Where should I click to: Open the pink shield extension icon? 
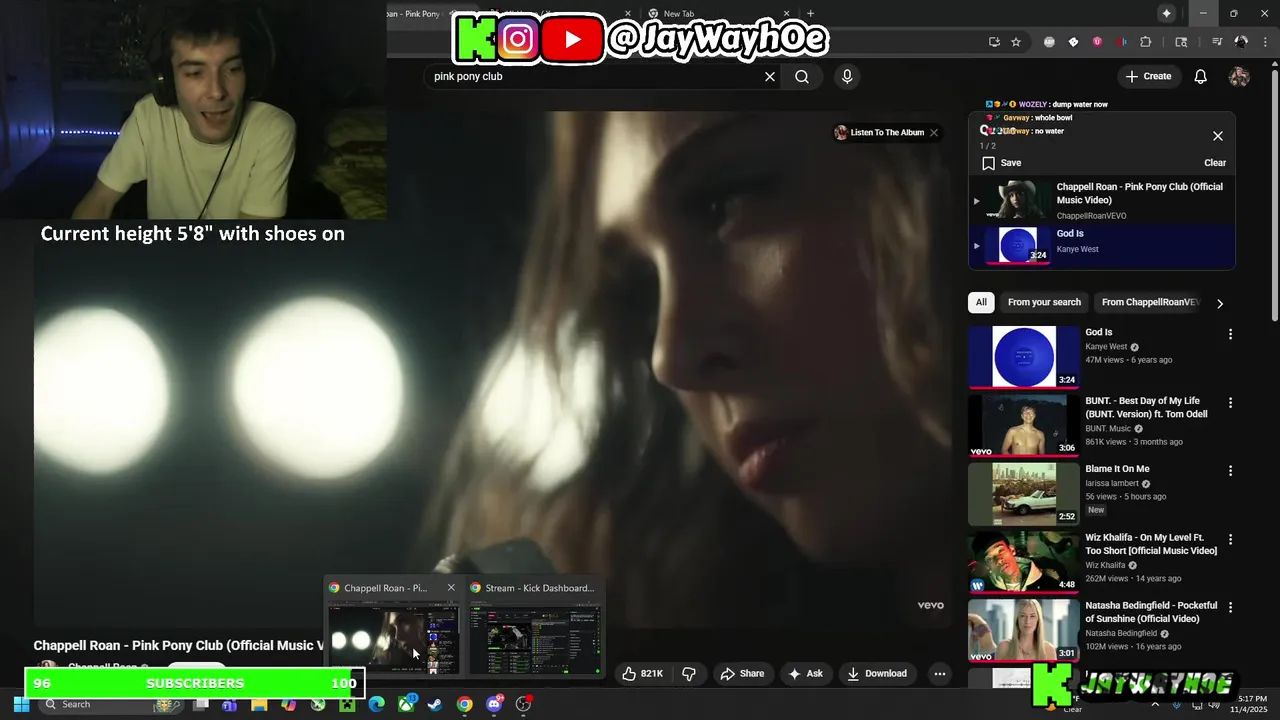[1097, 42]
